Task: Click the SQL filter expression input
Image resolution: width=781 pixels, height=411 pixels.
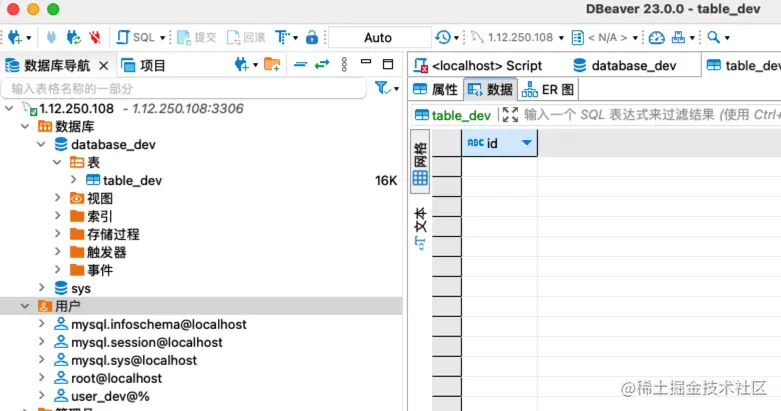Action: tap(652, 115)
